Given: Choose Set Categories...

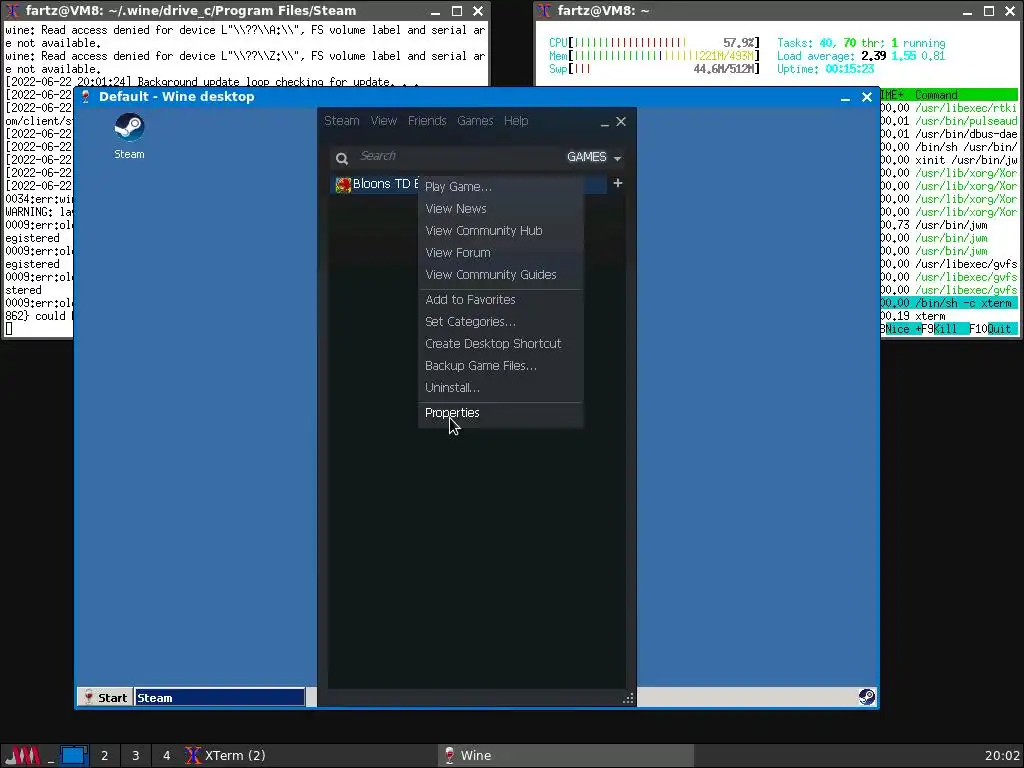Looking at the screenshot, I should (x=500, y=322).
